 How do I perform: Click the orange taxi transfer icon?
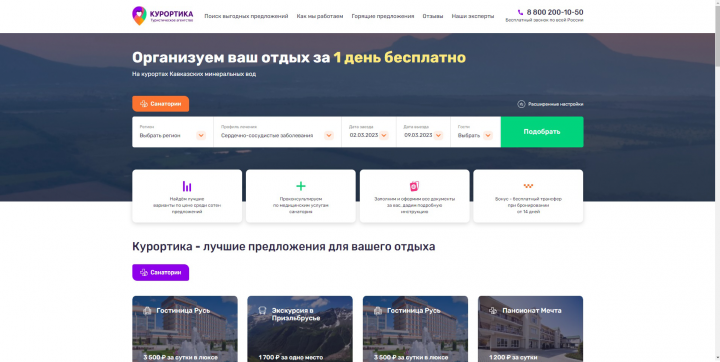528,186
